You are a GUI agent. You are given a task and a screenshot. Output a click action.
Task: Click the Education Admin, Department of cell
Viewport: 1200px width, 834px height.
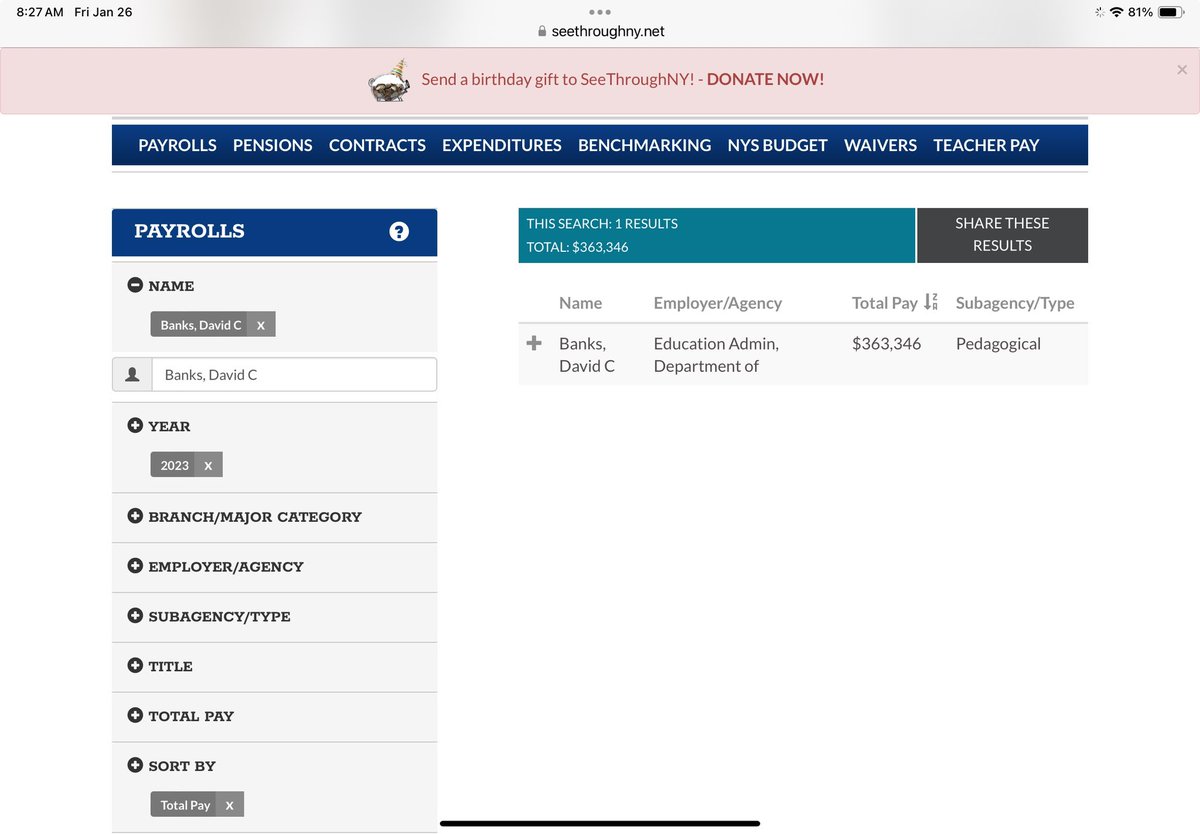[x=716, y=355]
